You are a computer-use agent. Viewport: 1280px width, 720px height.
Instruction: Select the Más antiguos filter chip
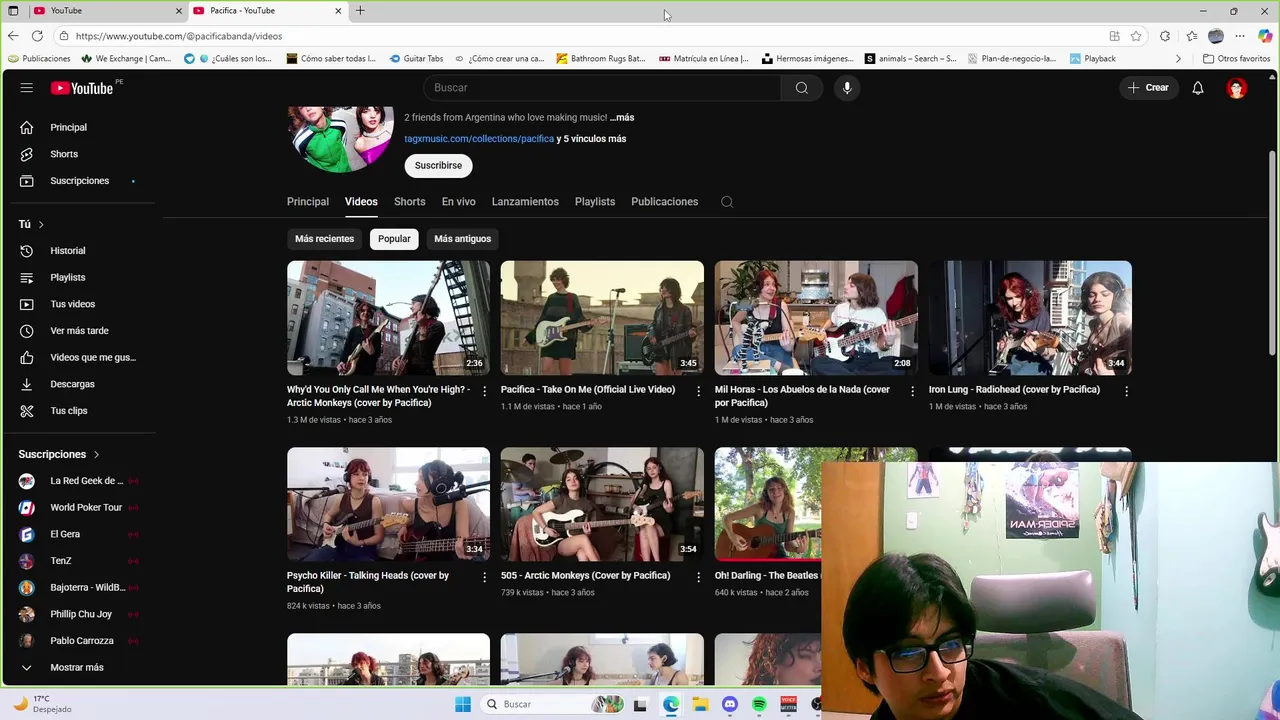pyautogui.click(x=462, y=239)
